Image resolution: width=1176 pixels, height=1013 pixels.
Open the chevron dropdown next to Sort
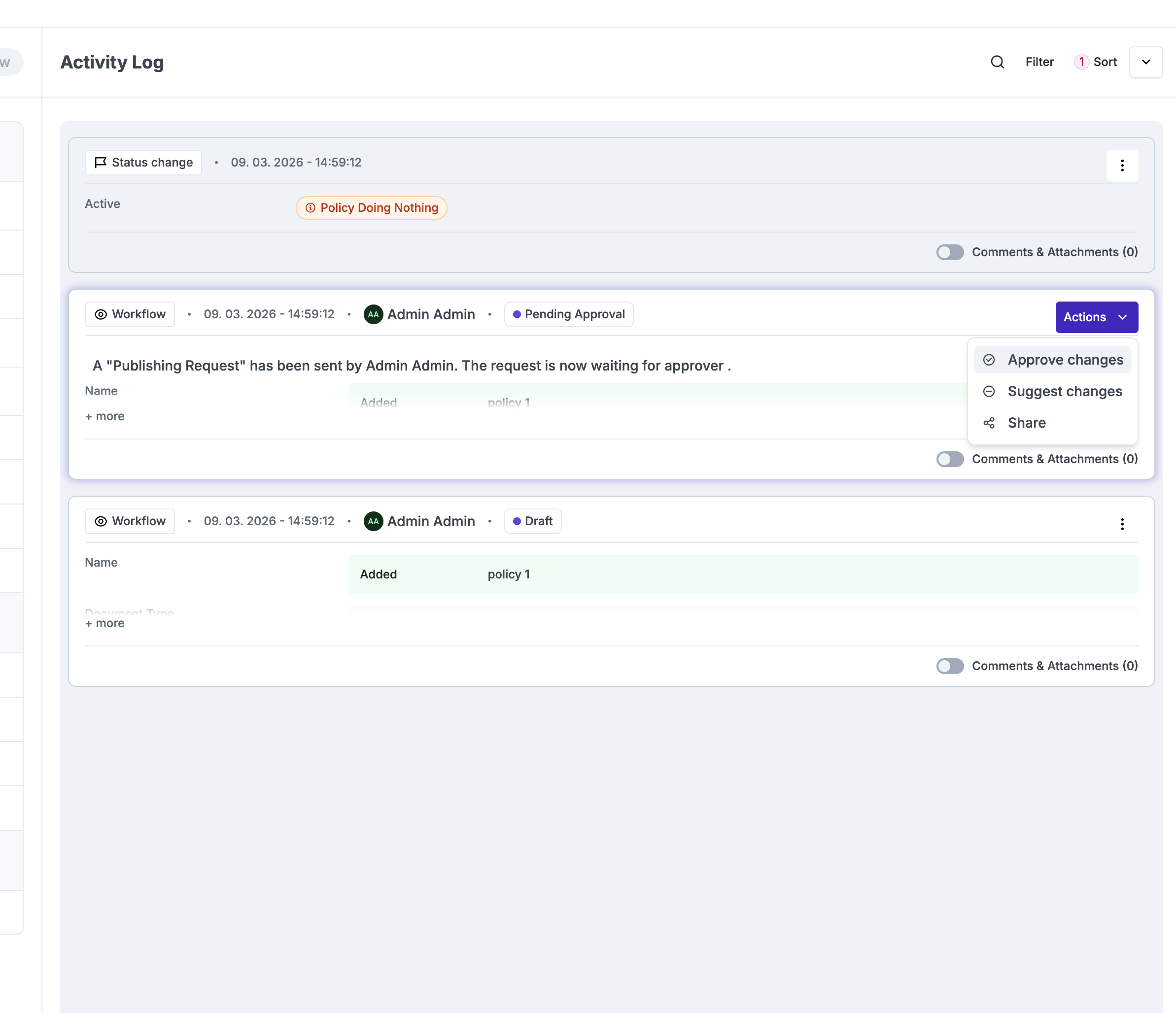(1145, 62)
